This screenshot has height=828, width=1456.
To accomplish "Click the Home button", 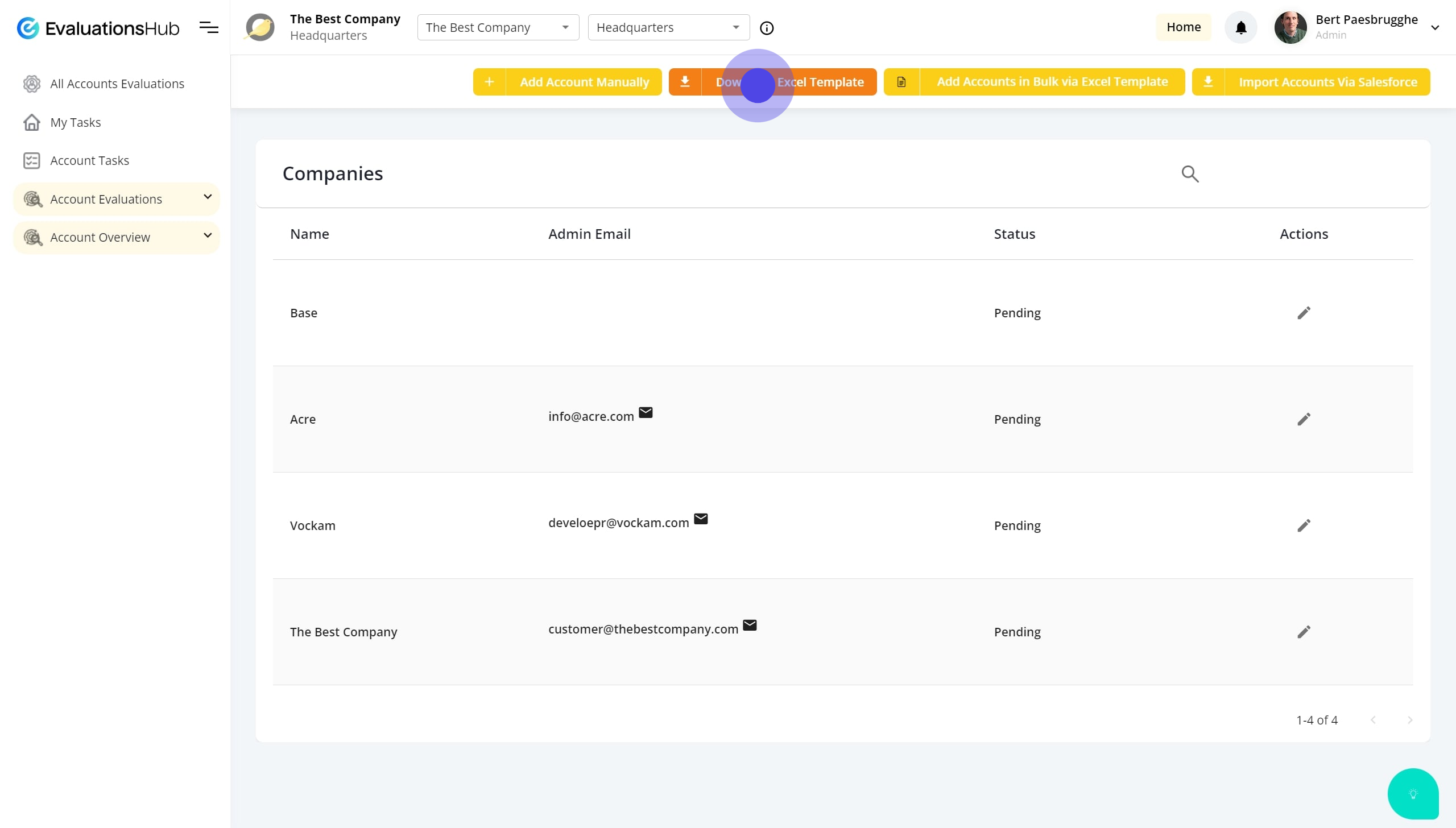I will [x=1183, y=27].
